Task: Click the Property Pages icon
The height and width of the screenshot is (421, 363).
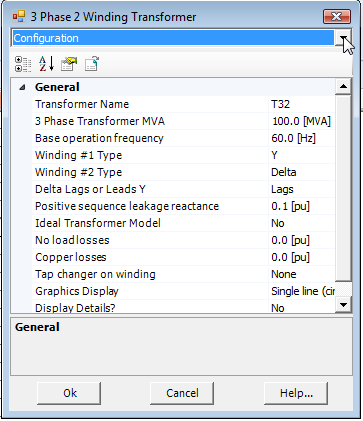Action: pos(69,64)
